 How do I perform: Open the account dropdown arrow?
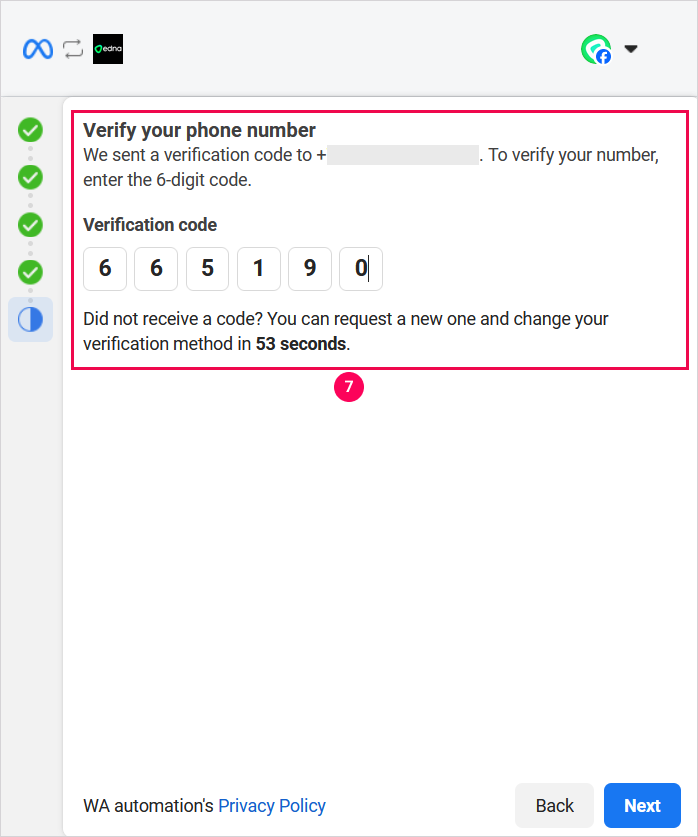click(631, 48)
